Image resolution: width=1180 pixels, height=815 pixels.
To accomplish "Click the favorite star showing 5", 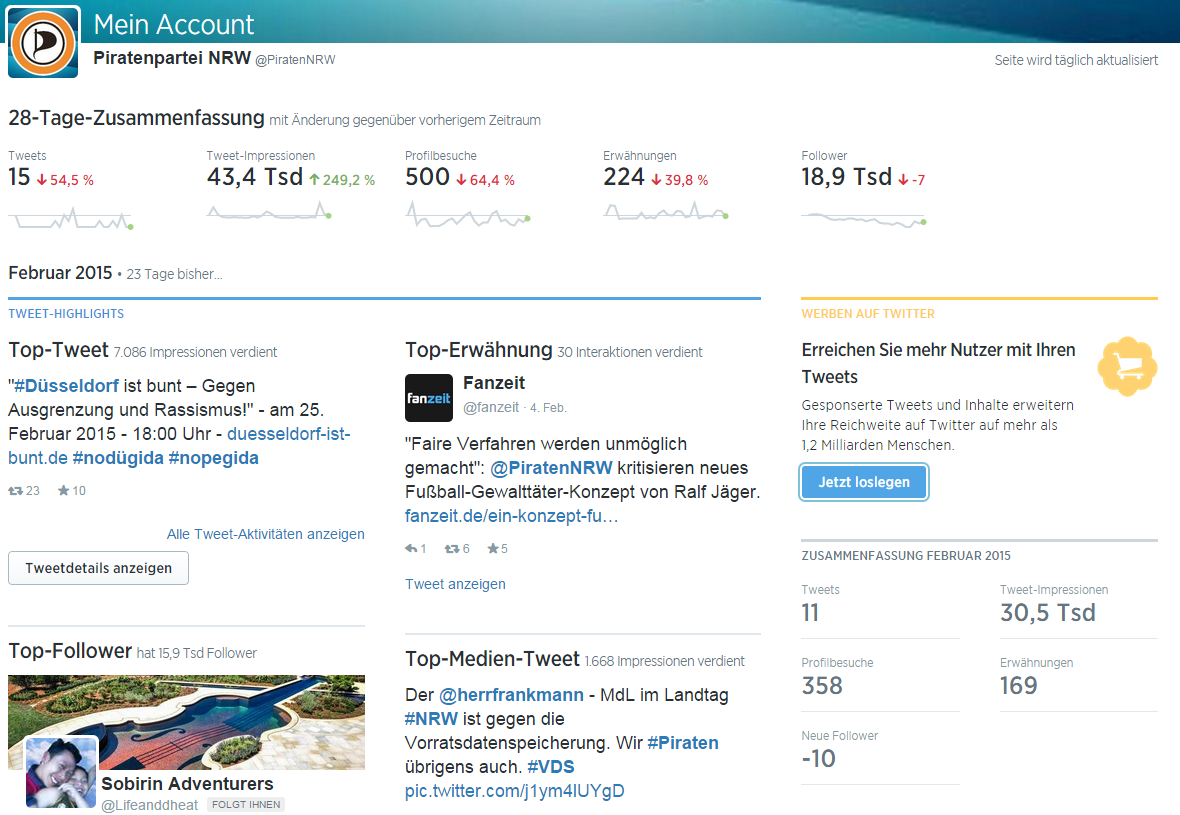I will pyautogui.click(x=493, y=549).
